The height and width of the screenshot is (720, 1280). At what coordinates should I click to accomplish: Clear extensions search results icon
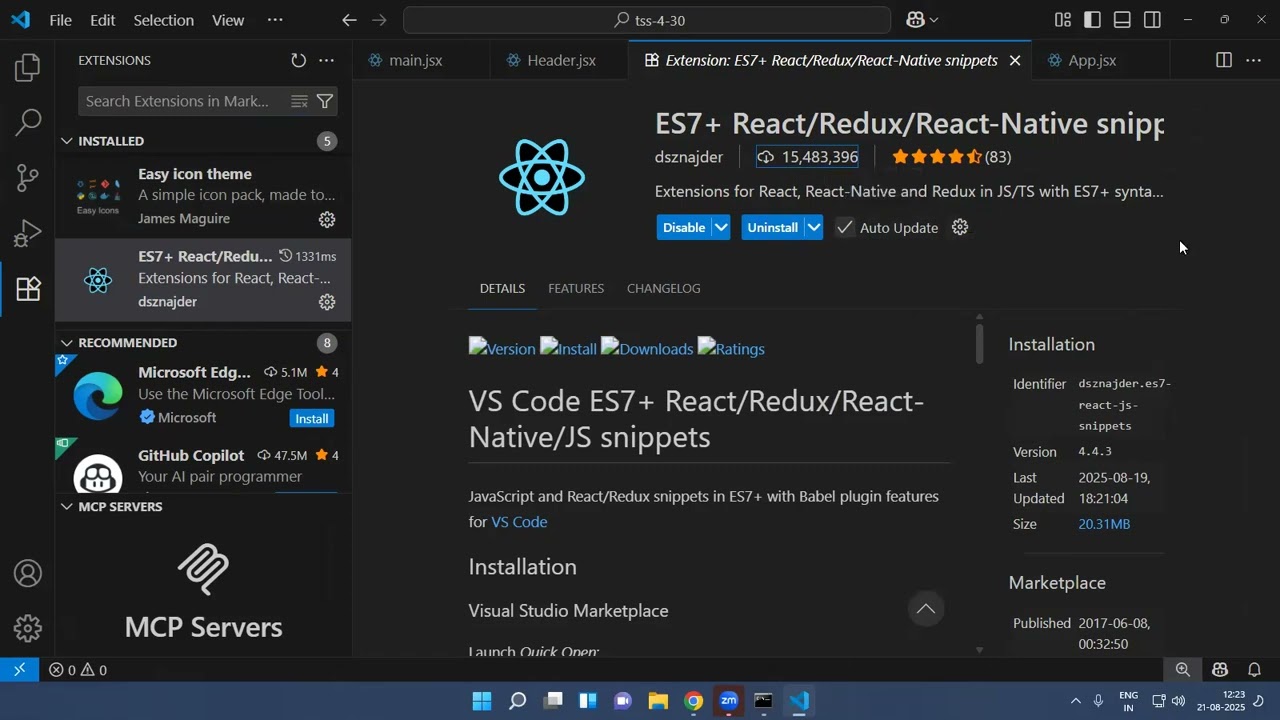pyautogui.click(x=299, y=101)
